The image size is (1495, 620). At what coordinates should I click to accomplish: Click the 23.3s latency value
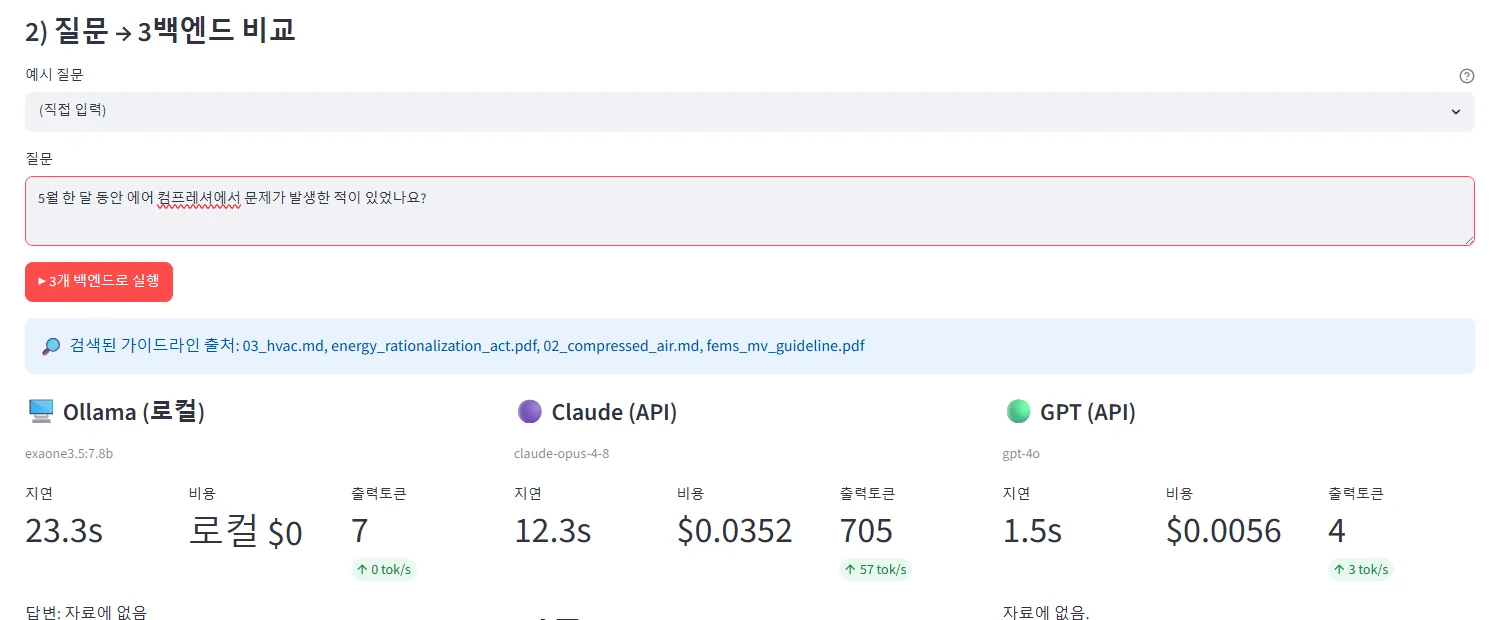tap(64, 531)
